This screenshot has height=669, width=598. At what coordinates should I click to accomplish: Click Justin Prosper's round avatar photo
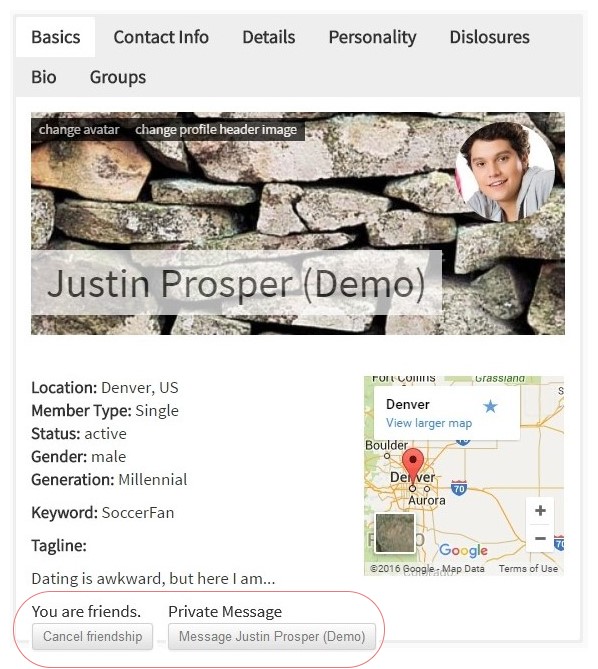click(x=505, y=172)
